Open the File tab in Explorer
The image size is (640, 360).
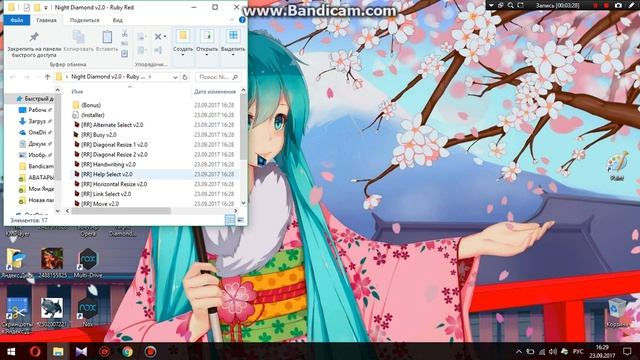click(17, 20)
